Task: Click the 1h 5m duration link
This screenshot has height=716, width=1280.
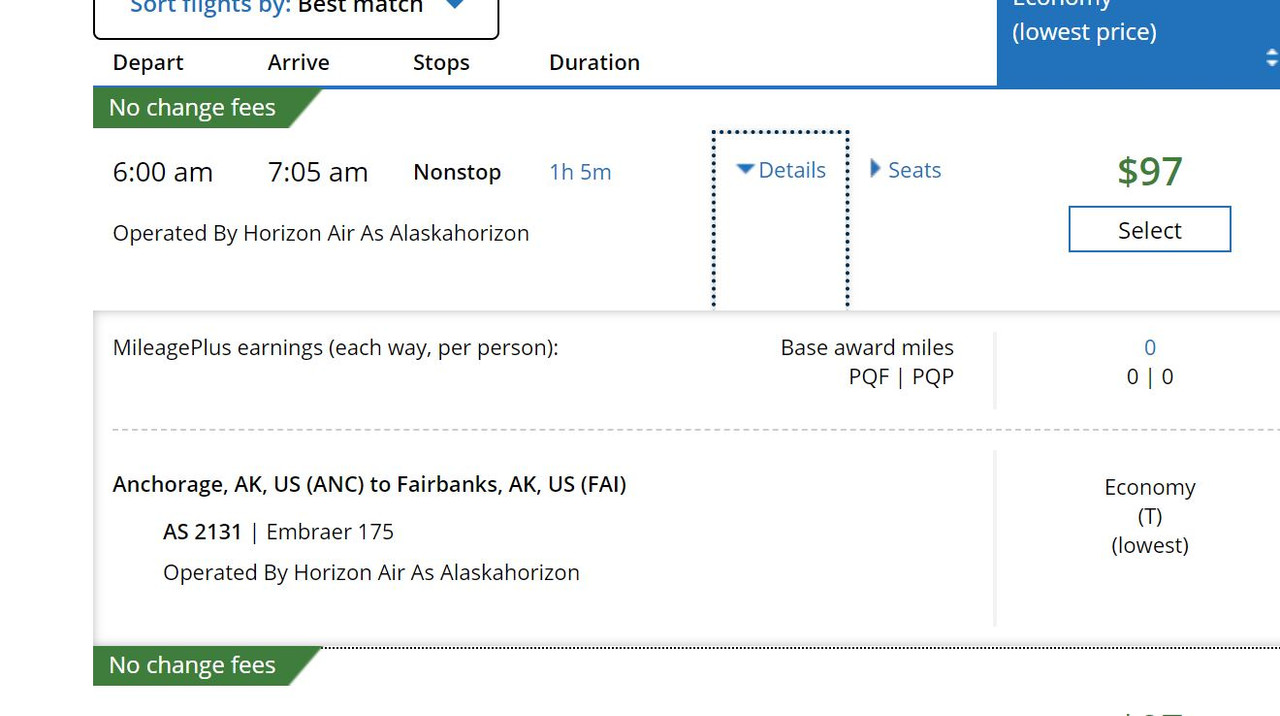Action: click(580, 172)
